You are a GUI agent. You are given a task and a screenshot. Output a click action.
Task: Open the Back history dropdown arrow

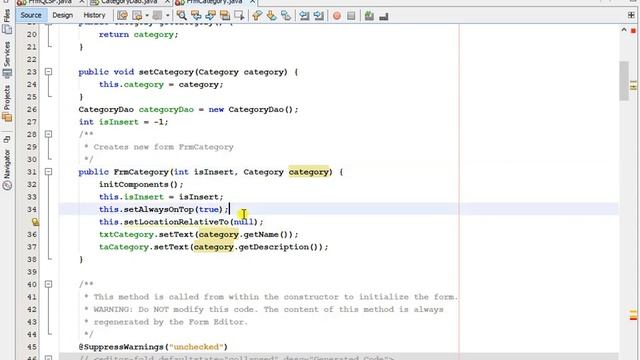(x=147, y=16)
